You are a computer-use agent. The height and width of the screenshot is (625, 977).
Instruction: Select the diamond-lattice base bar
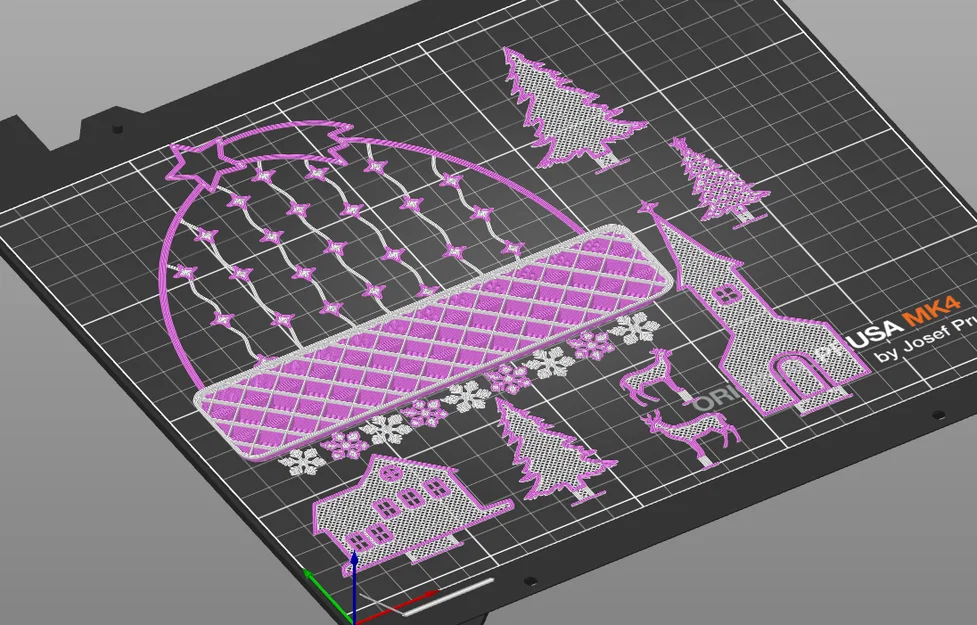click(x=434, y=342)
